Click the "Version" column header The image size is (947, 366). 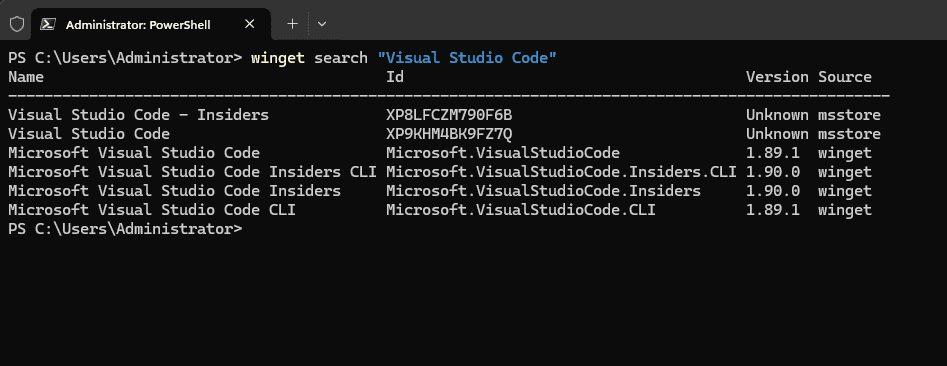coord(777,77)
